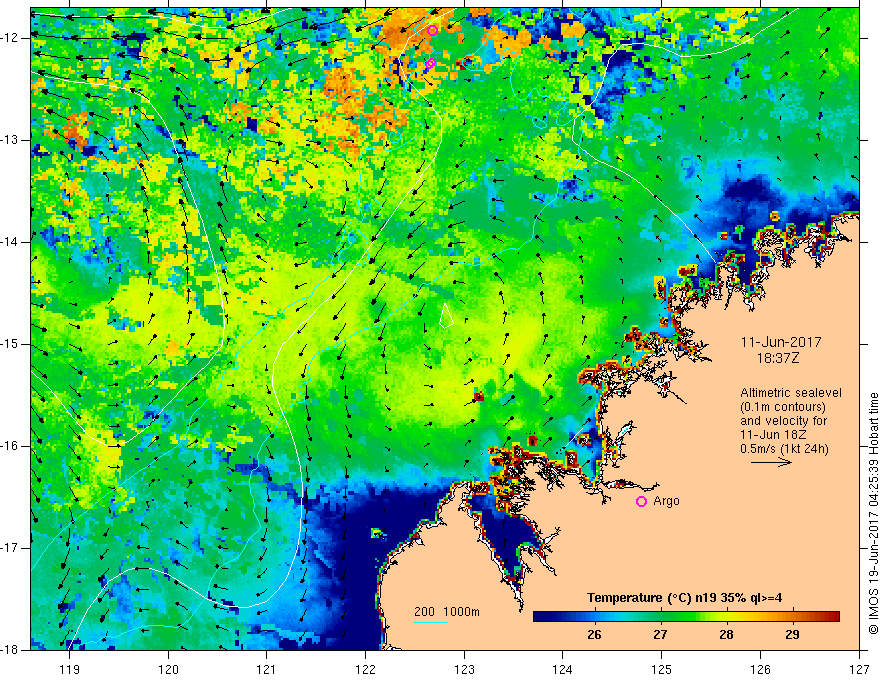This screenshot has width=880, height=680.
Task: Click the IMOS copyright timestamp text
Action: (873, 513)
